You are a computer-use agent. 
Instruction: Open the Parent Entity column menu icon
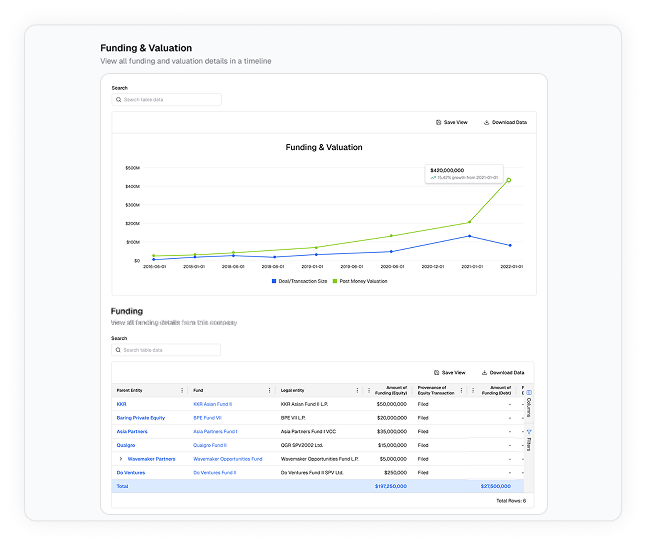click(x=181, y=390)
